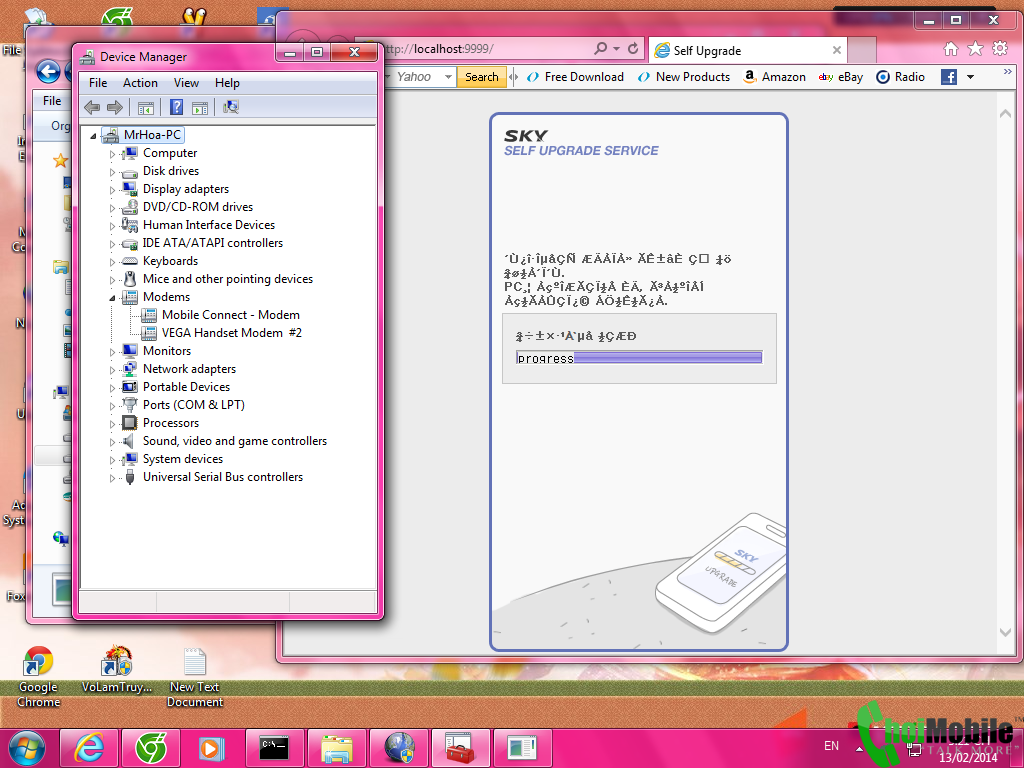Expand the Network adapters category

click(113, 370)
